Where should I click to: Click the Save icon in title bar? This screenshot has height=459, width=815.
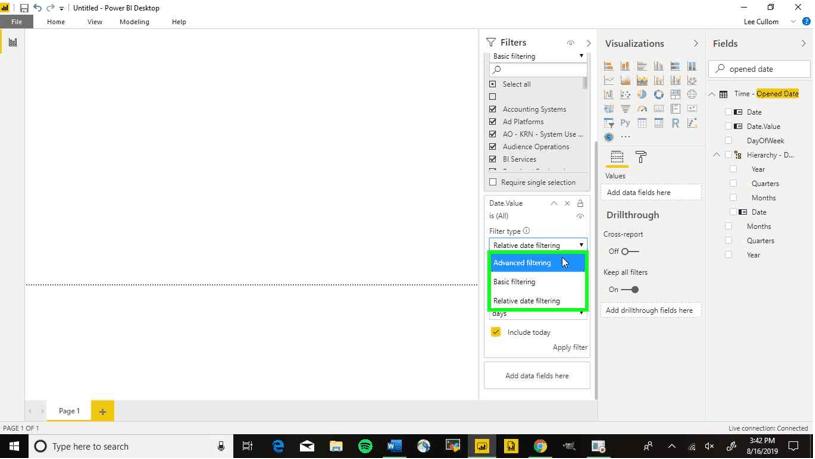coord(24,8)
